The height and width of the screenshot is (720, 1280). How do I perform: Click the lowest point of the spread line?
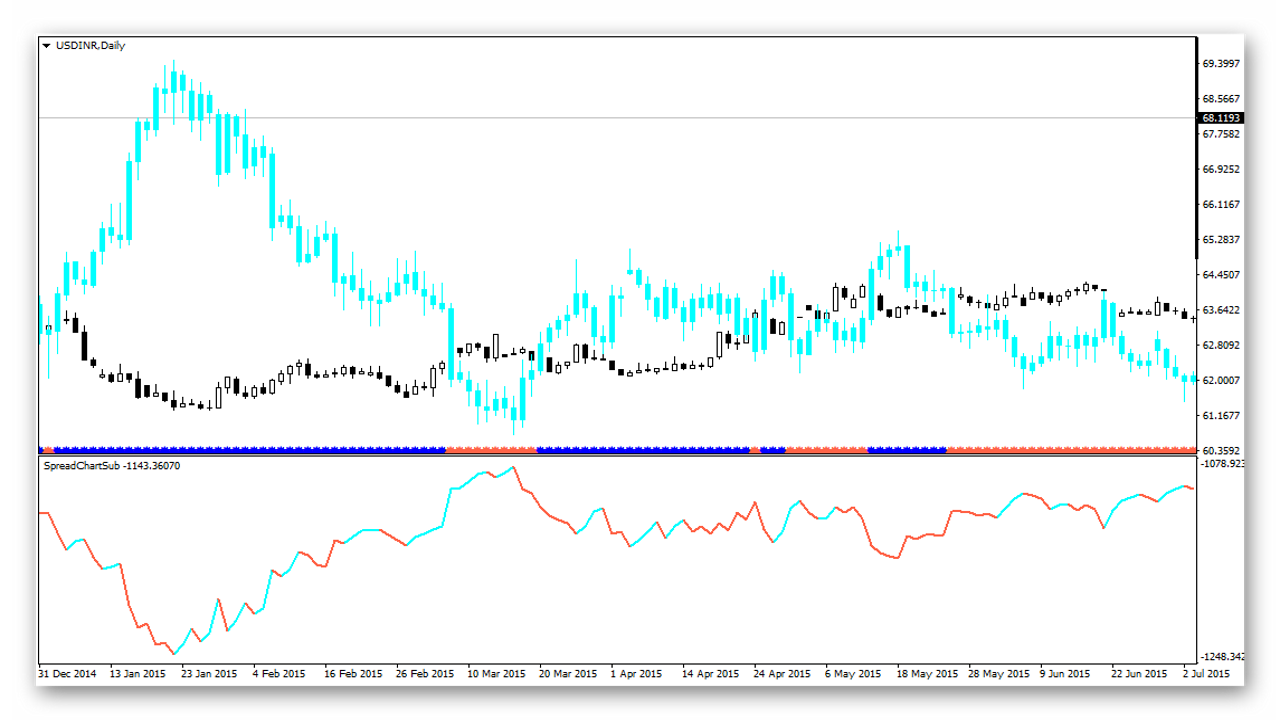pos(173,654)
